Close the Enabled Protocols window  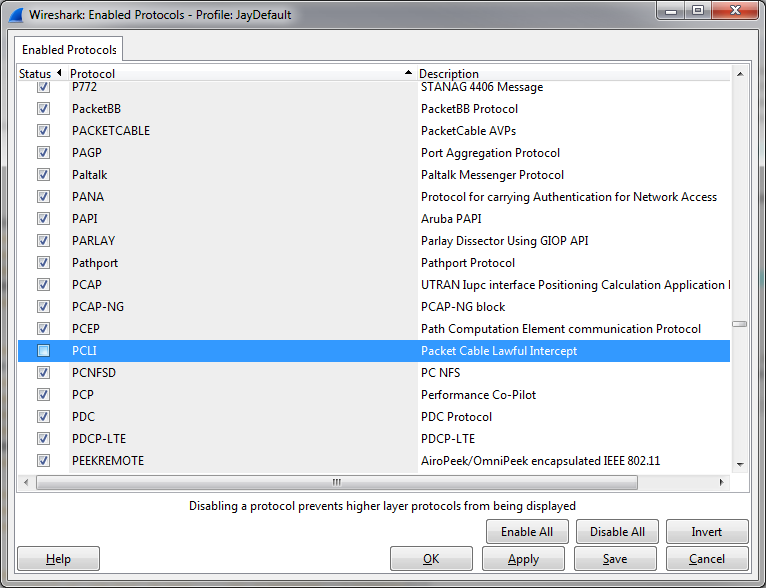pos(735,10)
